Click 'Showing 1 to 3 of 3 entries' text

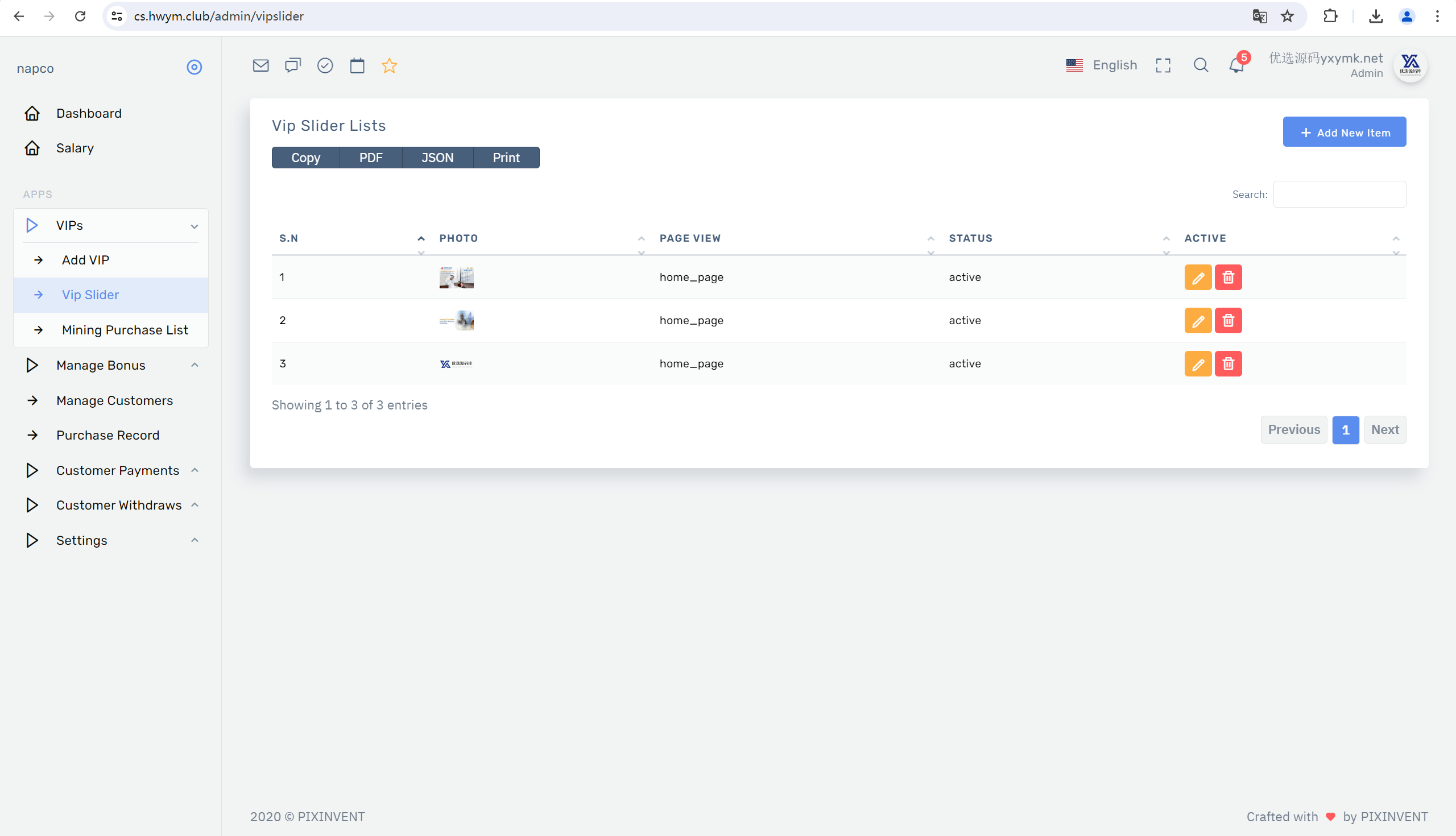click(x=350, y=405)
